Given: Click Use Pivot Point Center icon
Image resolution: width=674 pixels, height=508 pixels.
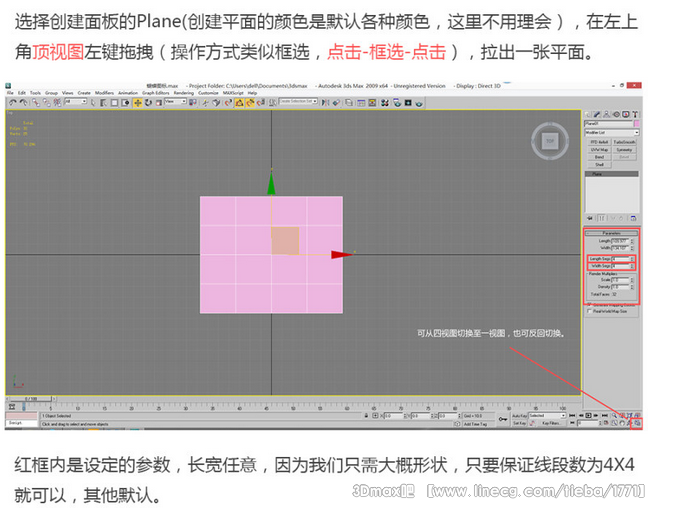Looking at the screenshot, I should tap(193, 103).
